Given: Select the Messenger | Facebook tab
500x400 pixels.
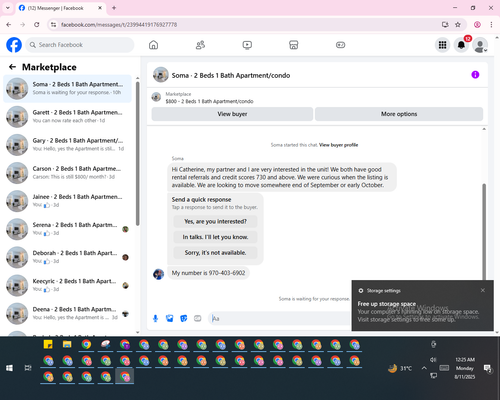Looking at the screenshot, I should click(60, 8).
